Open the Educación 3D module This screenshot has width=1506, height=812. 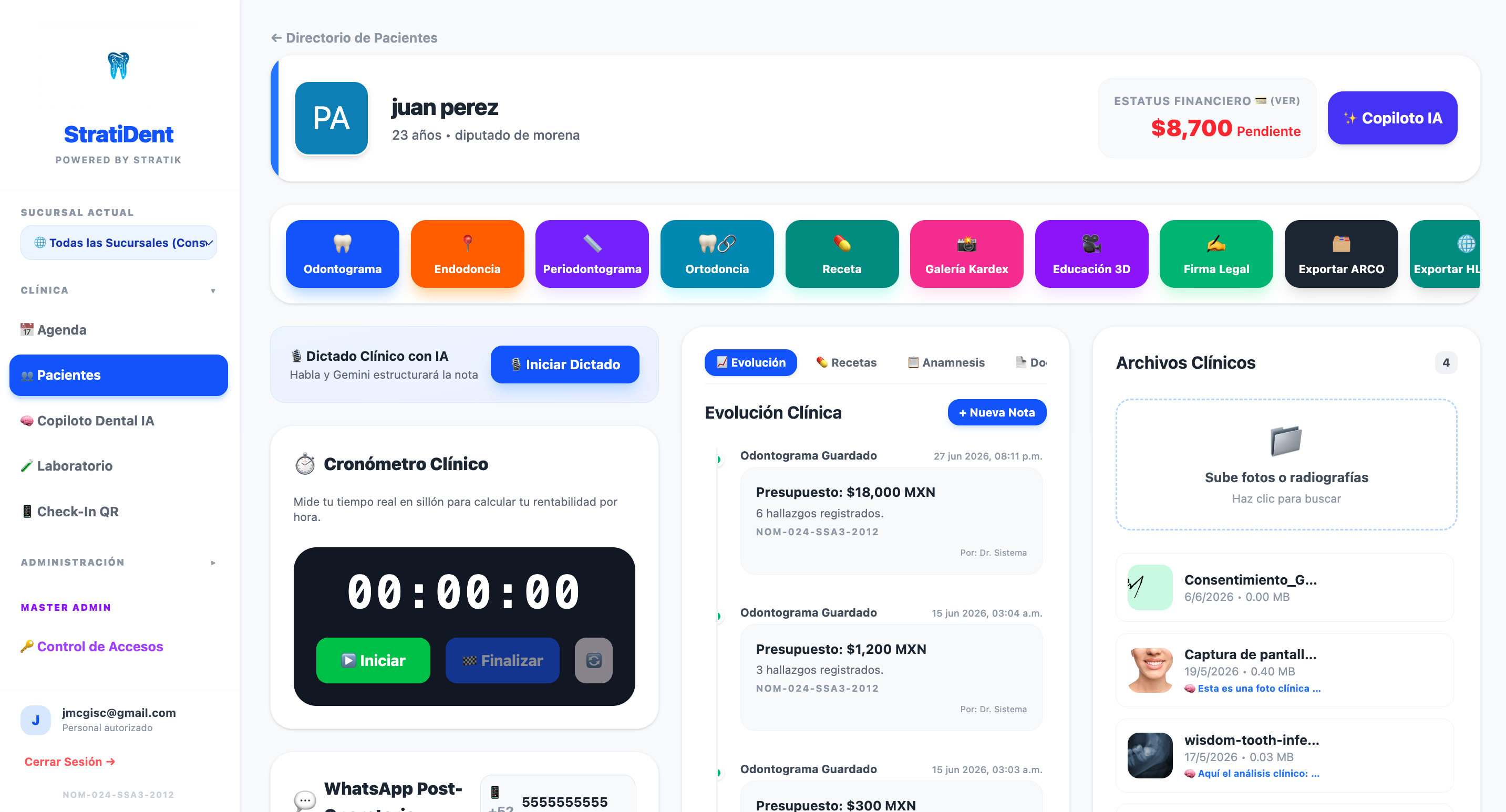tap(1091, 254)
